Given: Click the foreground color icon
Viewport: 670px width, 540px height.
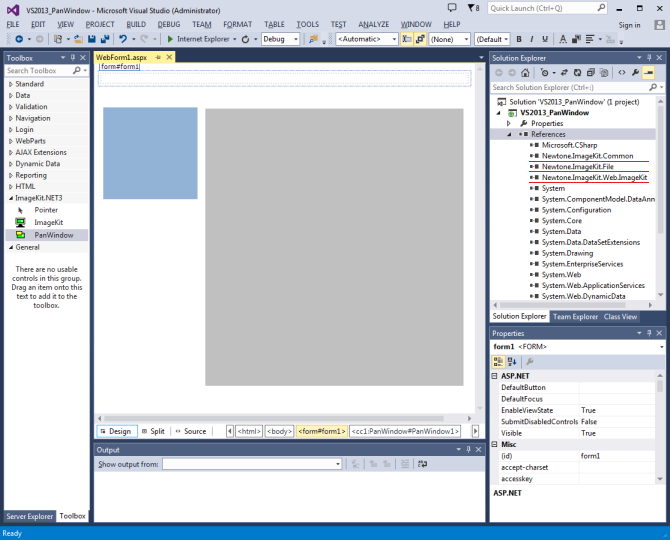Looking at the screenshot, I should coord(563,39).
